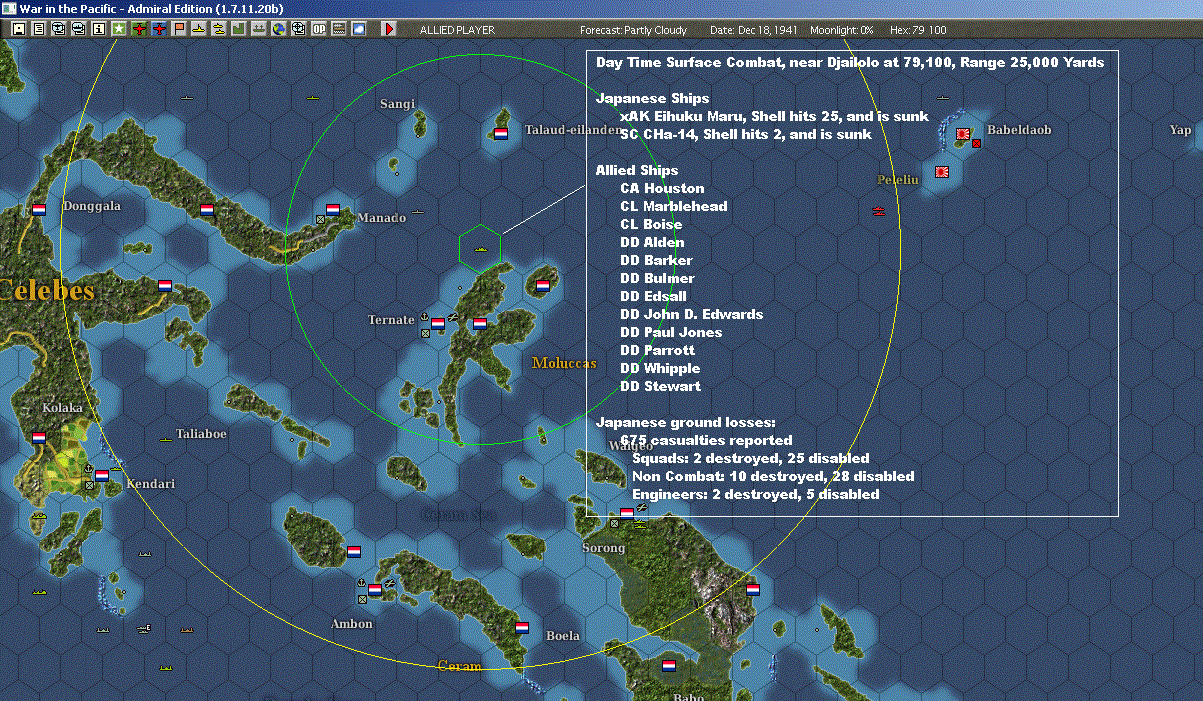Image resolution: width=1203 pixels, height=701 pixels.
Task: Click the Japanese flag at Babeldaob
Action: pyautogui.click(x=963, y=133)
